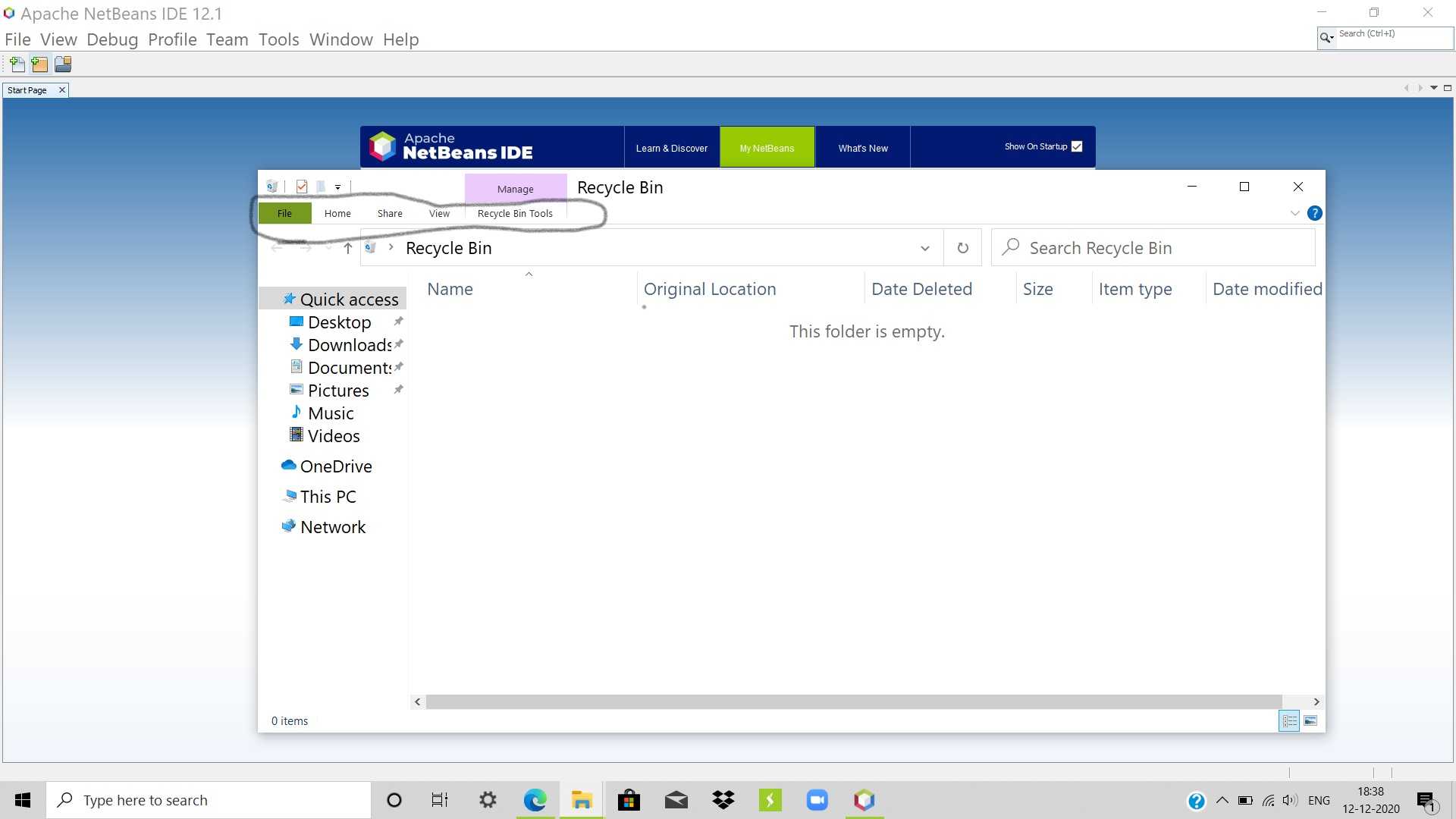Screen dimensions: 1456x819
Task: Click the horizontal scrollbar thumb in Explorer
Action: coord(854,701)
